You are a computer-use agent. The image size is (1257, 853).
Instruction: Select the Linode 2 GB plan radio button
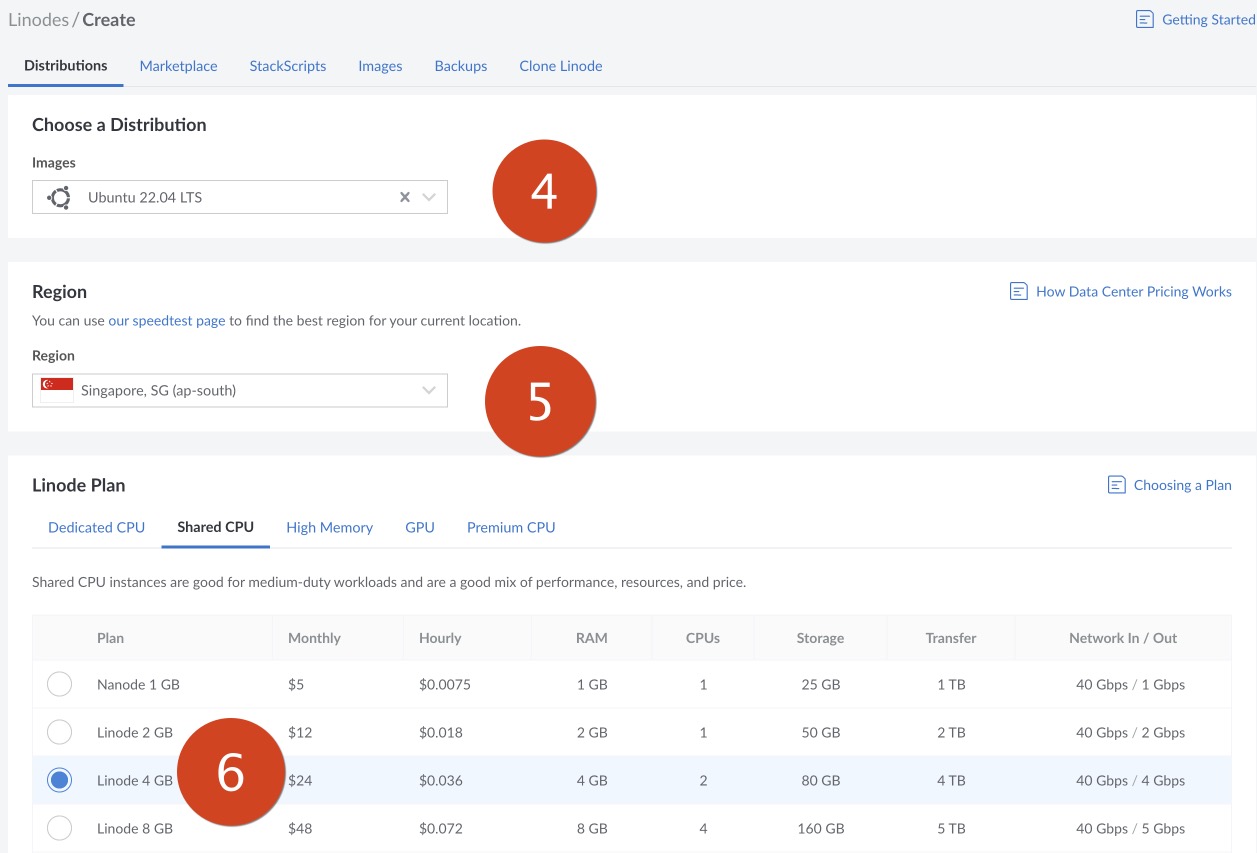(60, 732)
